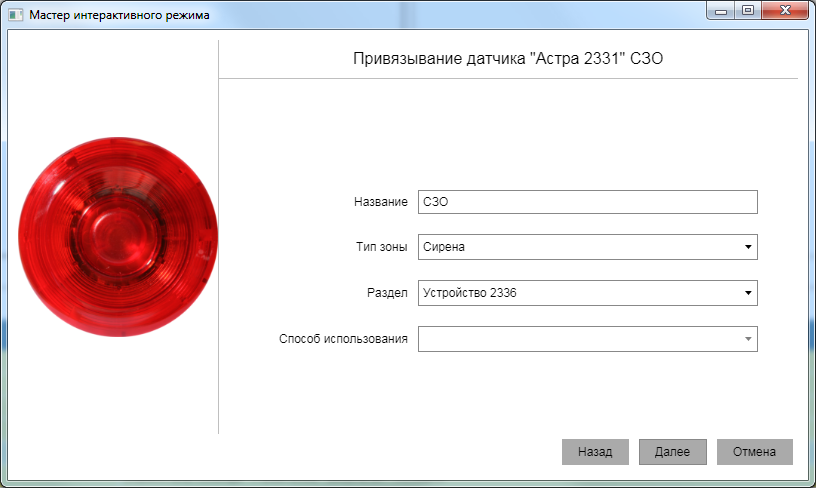
Task: Click the Название label
Action: pyautogui.click(x=381, y=202)
